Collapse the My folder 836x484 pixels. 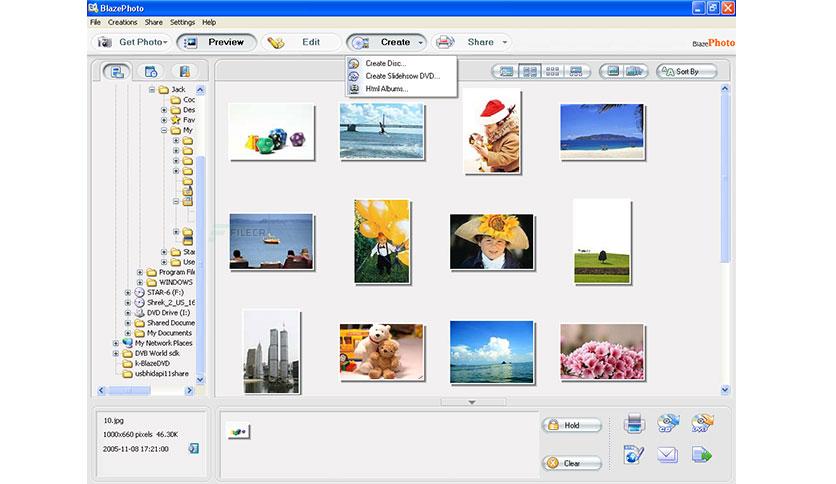click(164, 130)
